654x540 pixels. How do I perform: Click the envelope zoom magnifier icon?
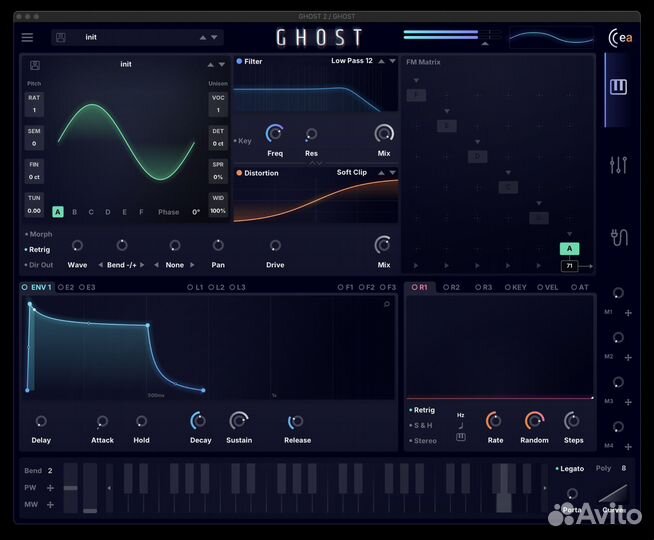(387, 304)
